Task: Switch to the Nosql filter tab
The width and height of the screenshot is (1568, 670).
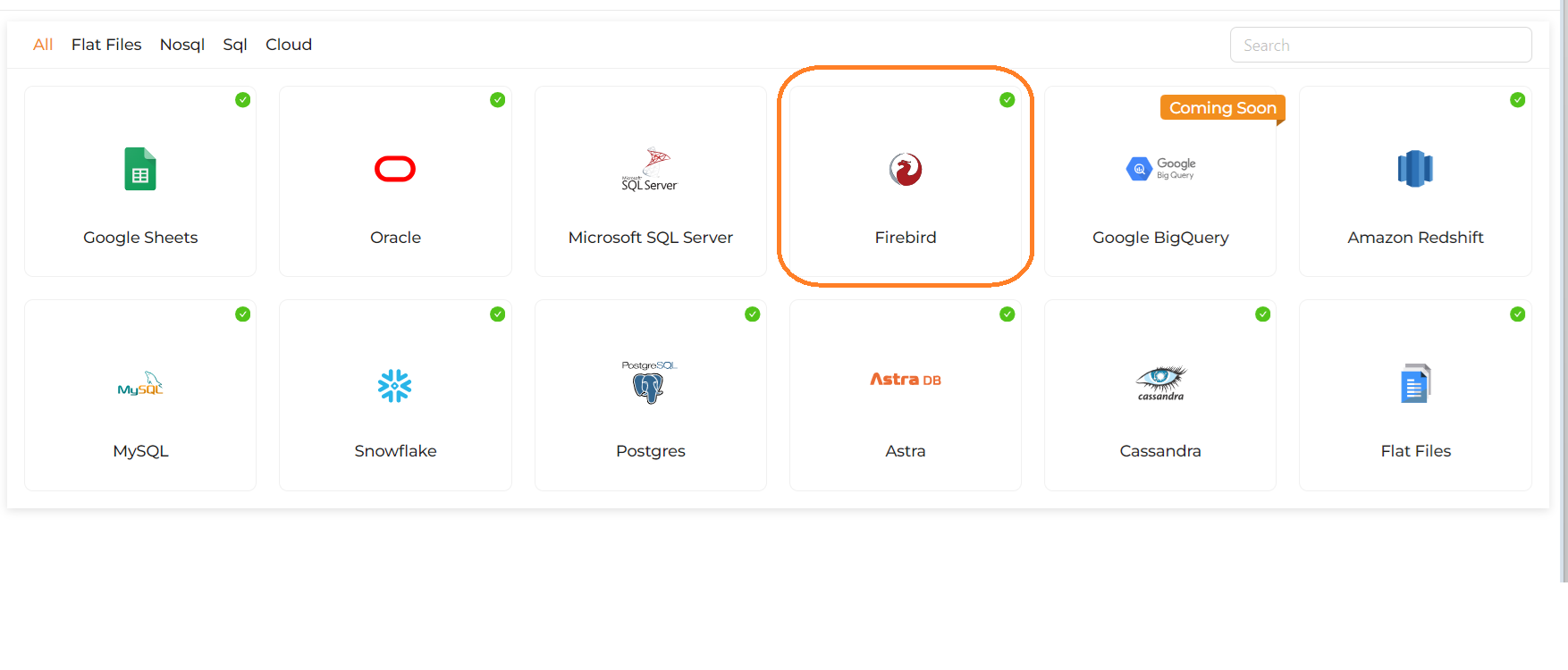Action: click(182, 44)
